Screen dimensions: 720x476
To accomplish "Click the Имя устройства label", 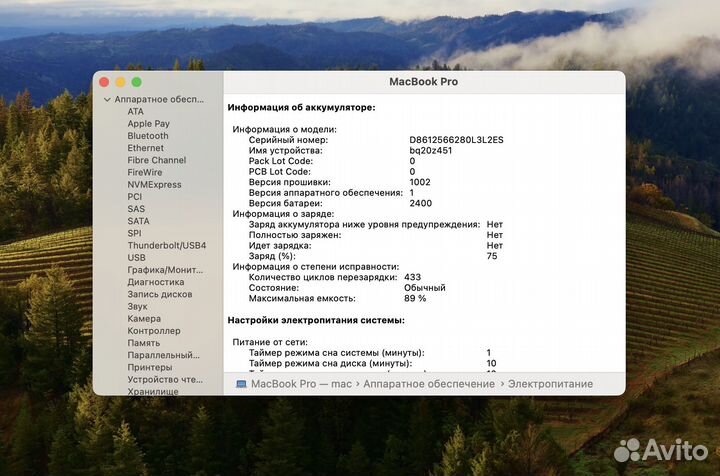I will click(285, 151).
